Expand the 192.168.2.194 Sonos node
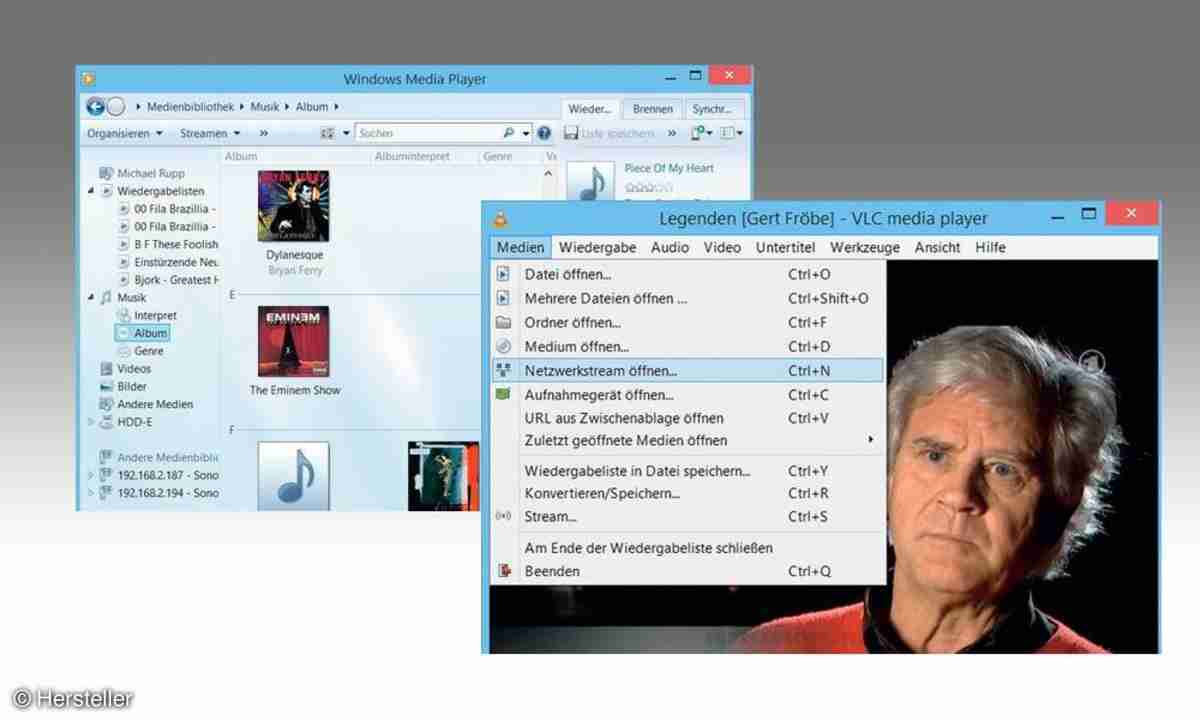The image size is (1200, 720). [92, 493]
